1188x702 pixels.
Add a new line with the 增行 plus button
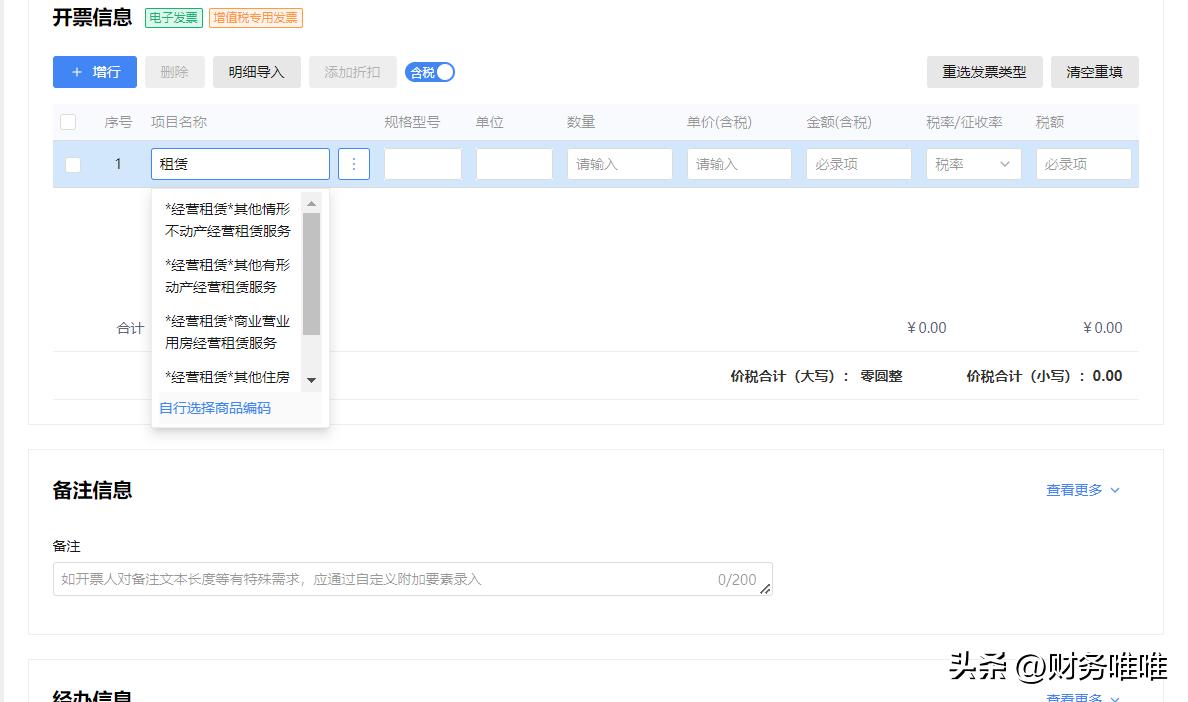point(94,72)
